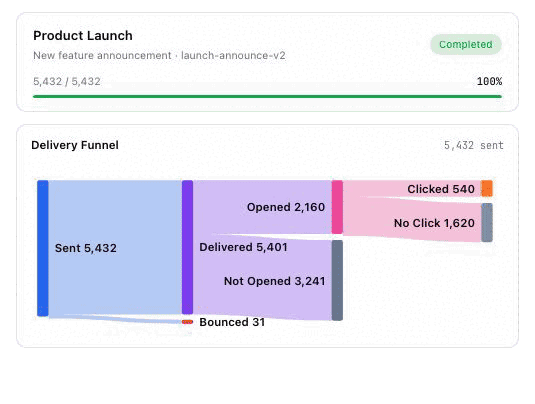Click the Sent 5,432 label

point(86,248)
